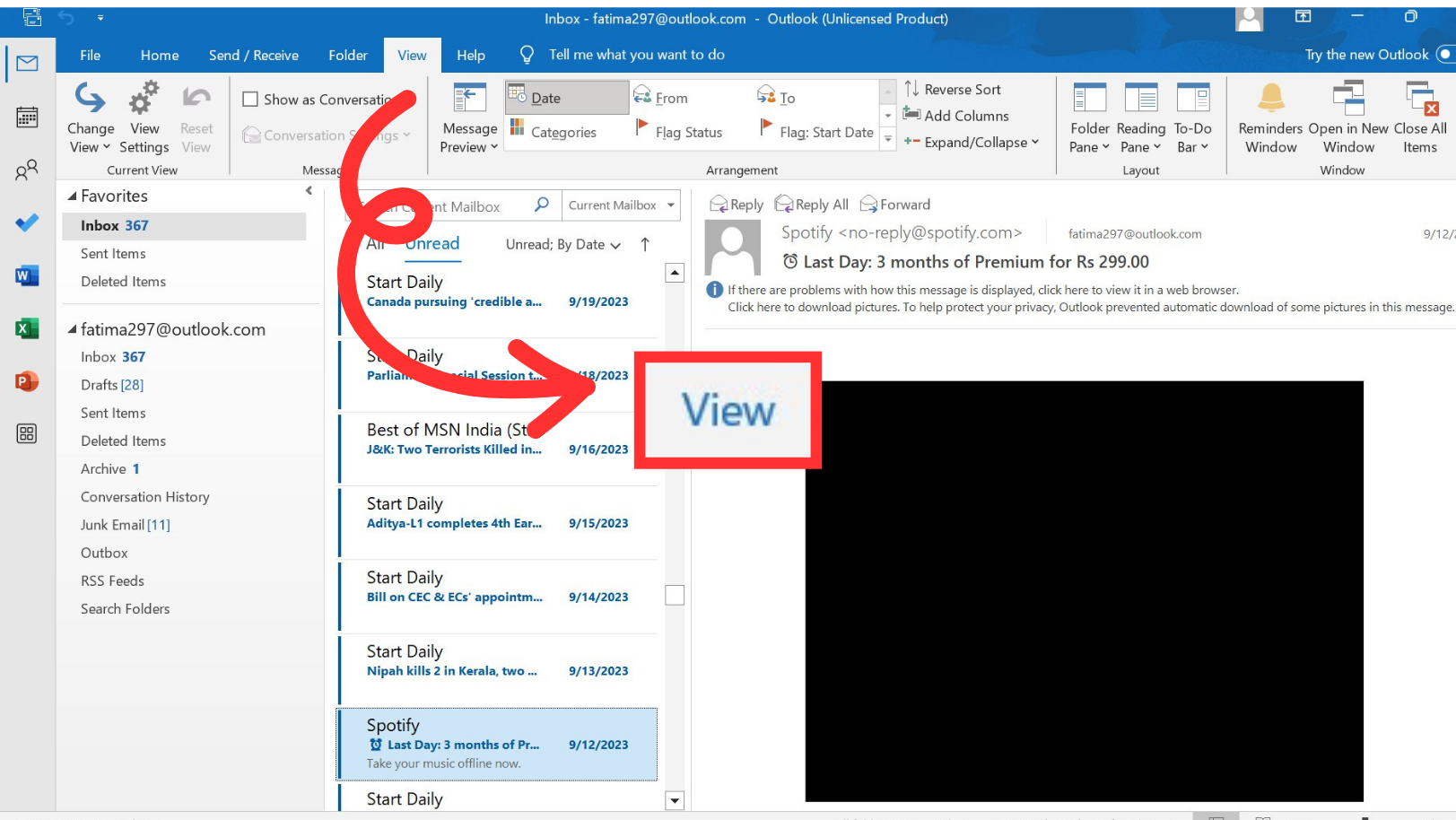Open View Settings gear icon
Viewport: 1456px width, 820px height.
(x=144, y=99)
